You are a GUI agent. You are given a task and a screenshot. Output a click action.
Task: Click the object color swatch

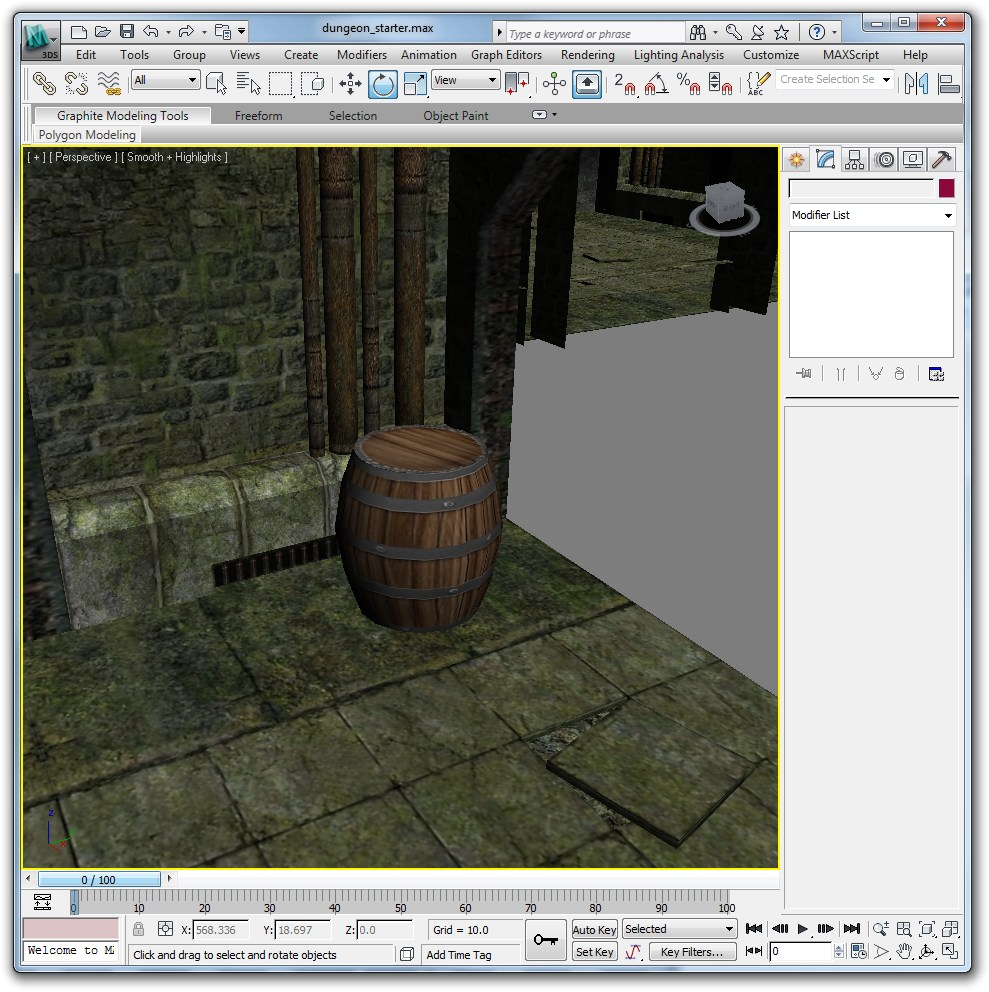coord(946,188)
